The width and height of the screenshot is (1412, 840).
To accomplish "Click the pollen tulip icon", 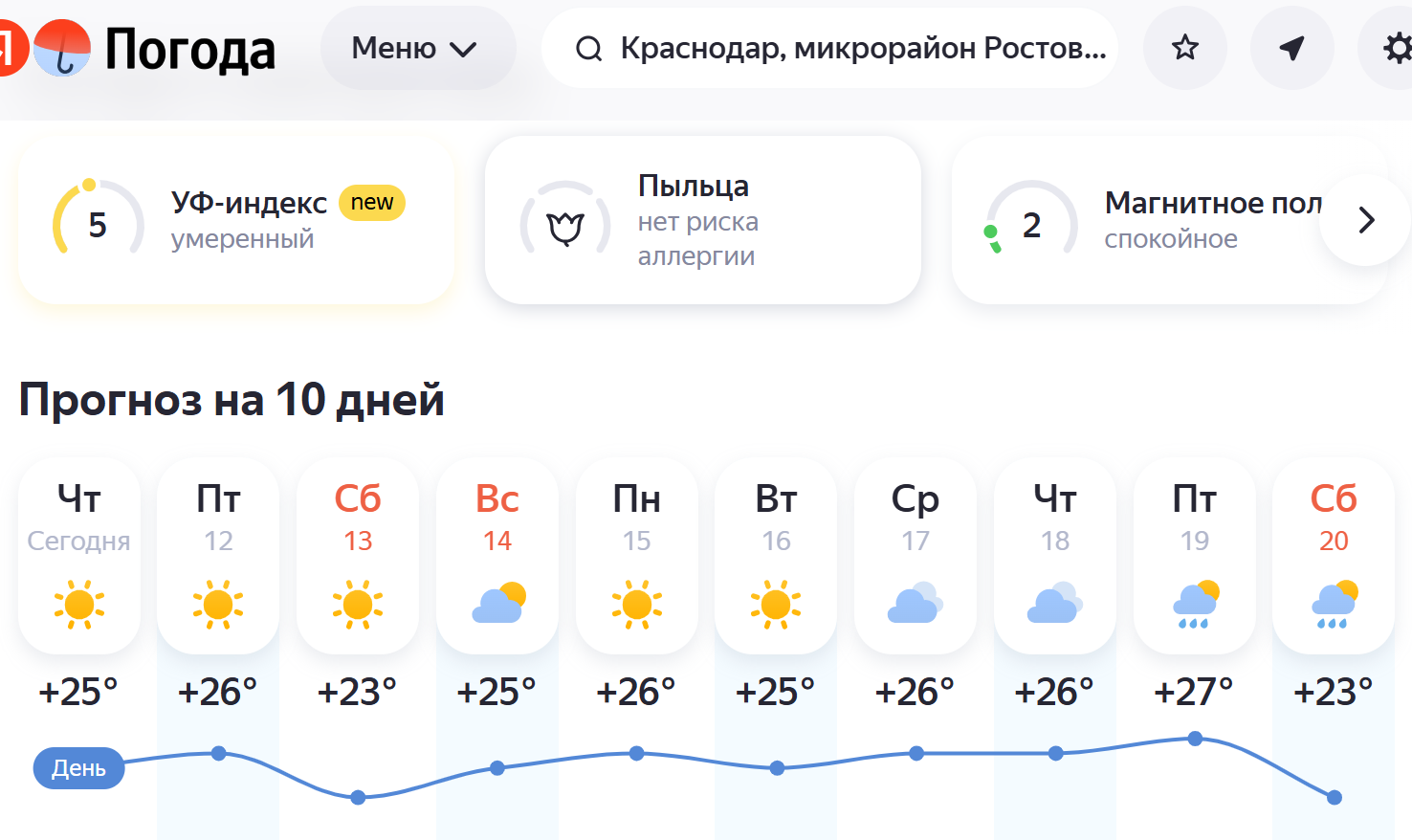I will (565, 228).
